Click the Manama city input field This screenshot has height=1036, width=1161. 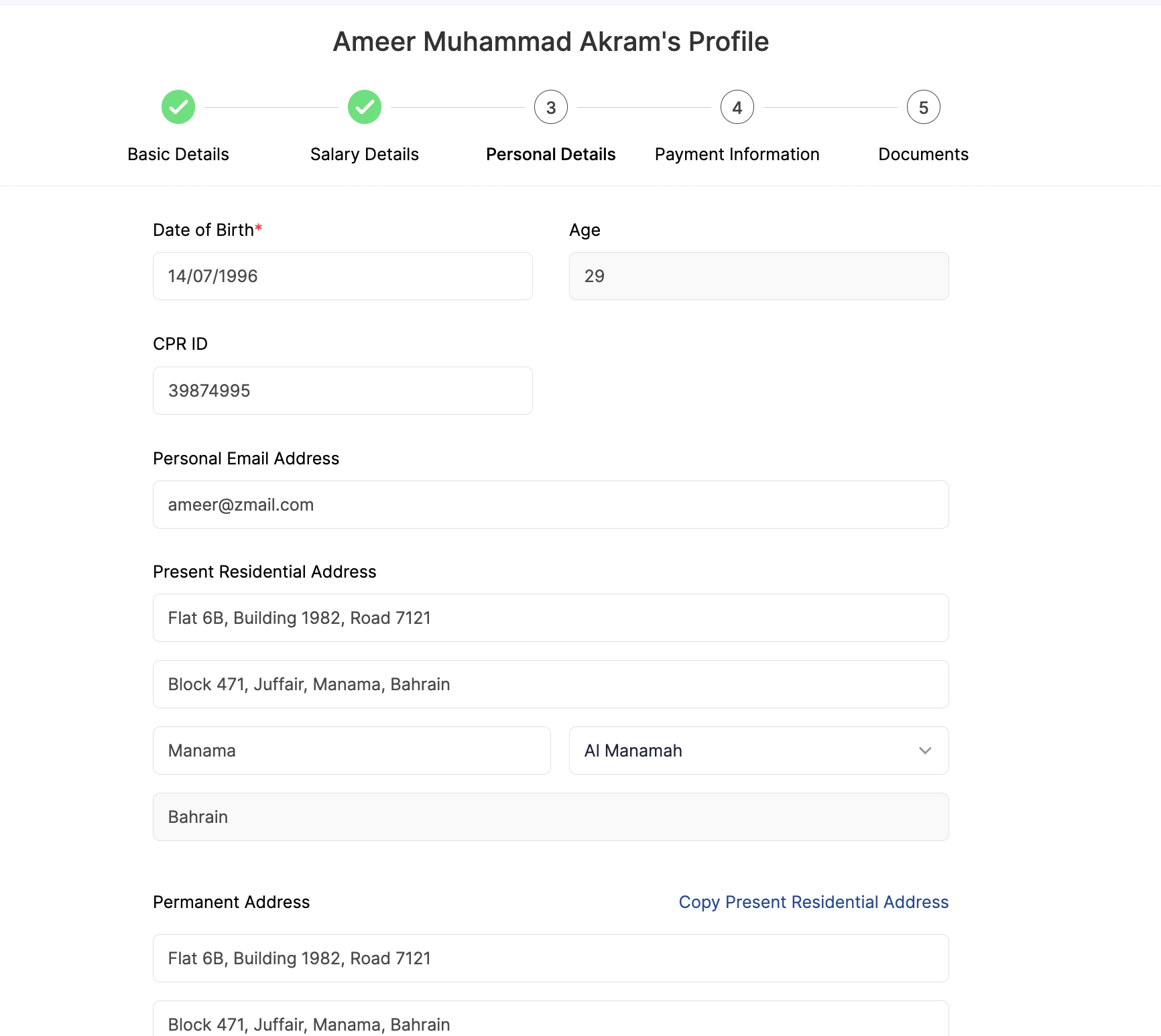pyautogui.click(x=351, y=751)
